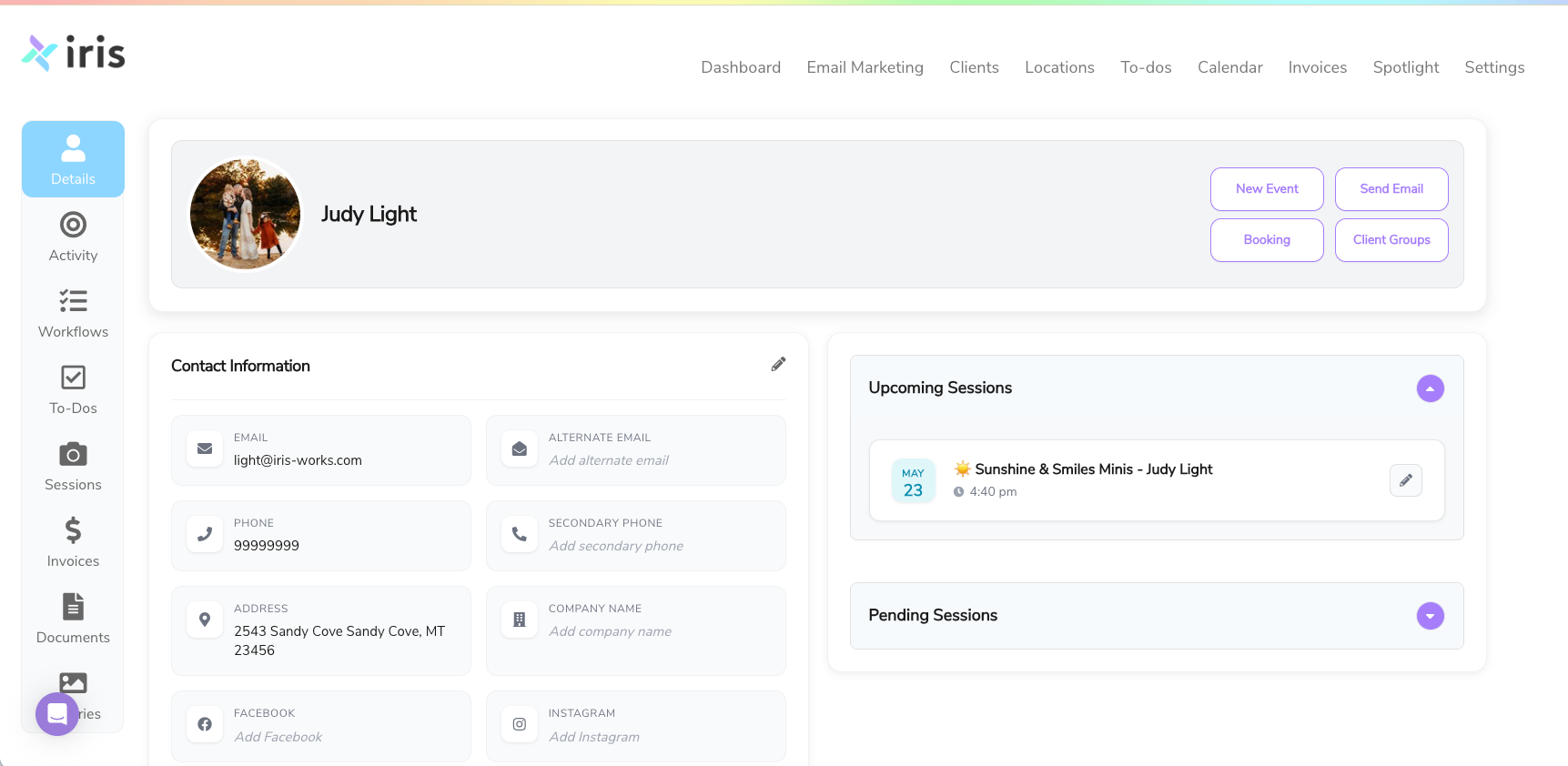1568x766 pixels.
Task: Click Judy Light's profile photo
Action: (x=245, y=215)
